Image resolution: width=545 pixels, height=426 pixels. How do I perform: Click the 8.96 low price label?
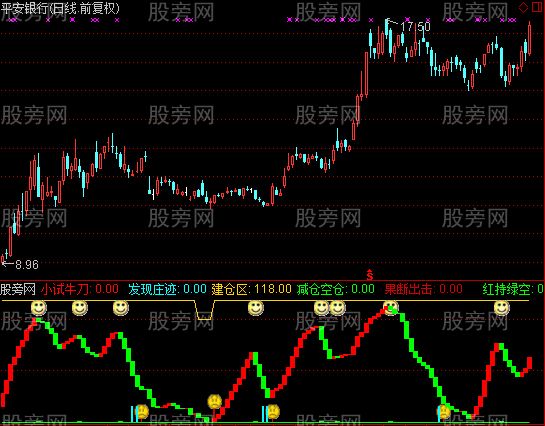pyautogui.click(x=27, y=265)
